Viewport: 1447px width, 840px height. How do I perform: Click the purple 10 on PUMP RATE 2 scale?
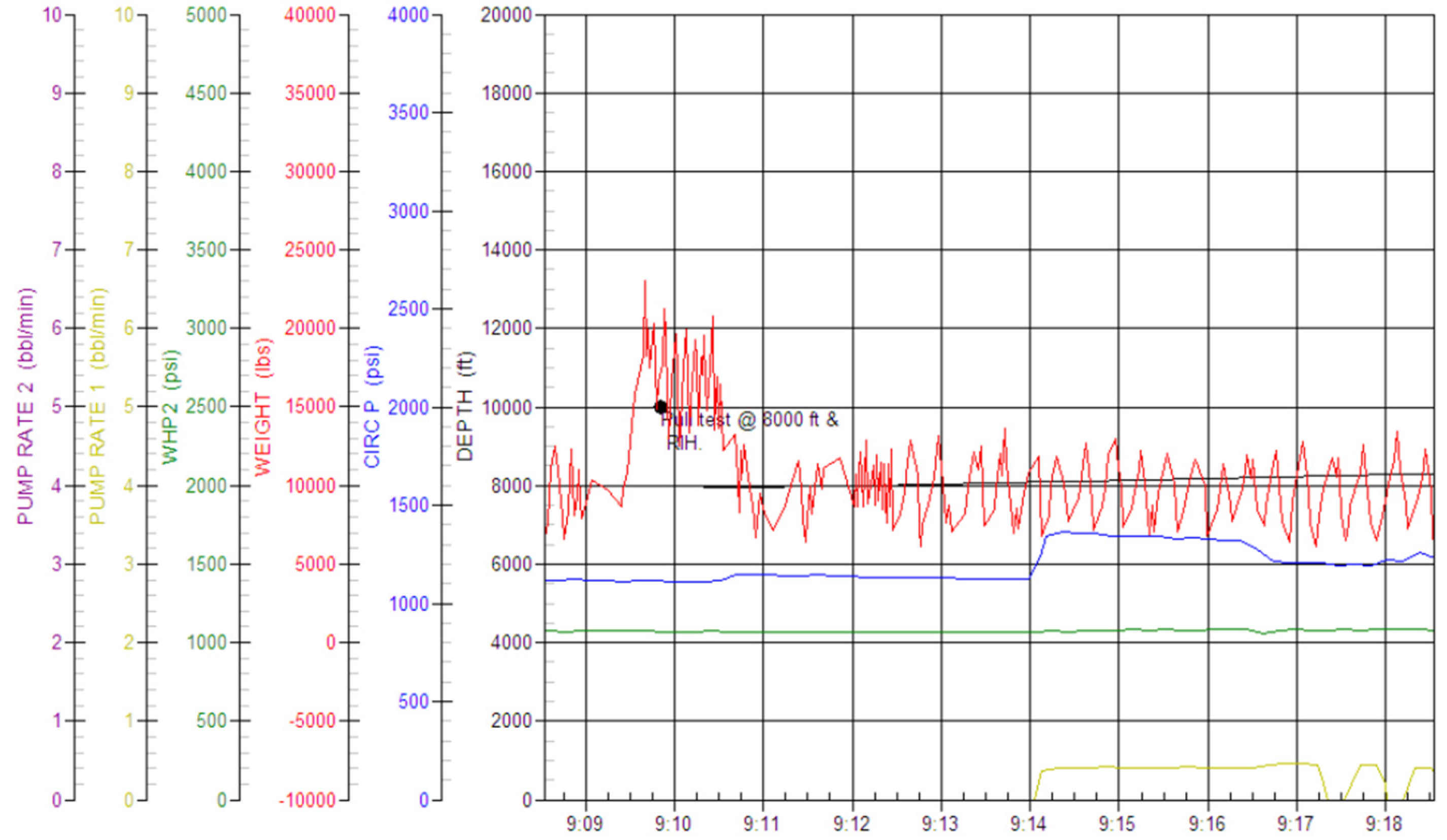coord(52,15)
